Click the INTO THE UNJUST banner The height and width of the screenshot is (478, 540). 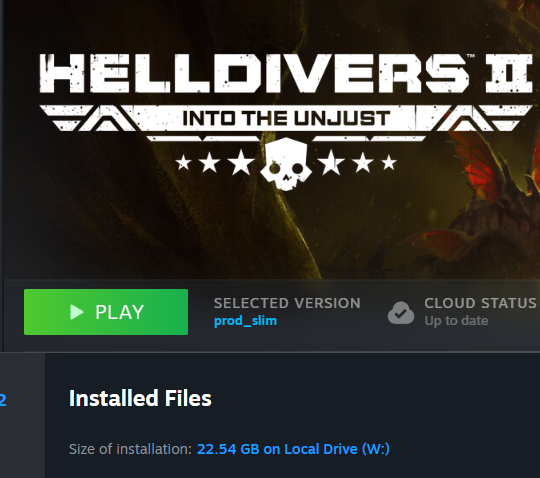[x=286, y=118]
